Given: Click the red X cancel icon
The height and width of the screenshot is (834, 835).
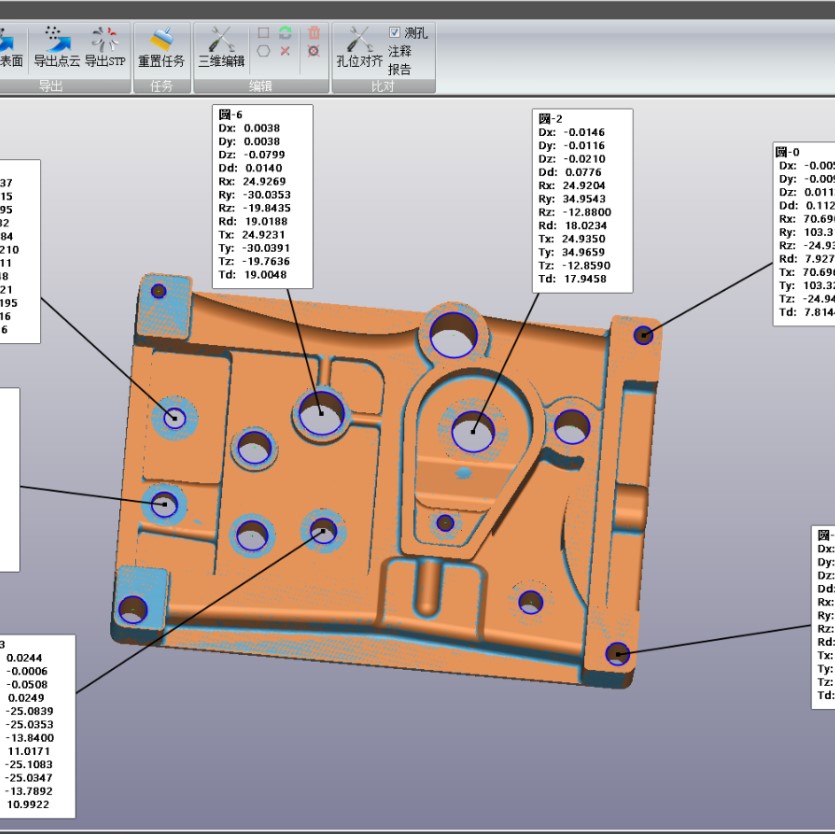Looking at the screenshot, I should tap(285, 51).
